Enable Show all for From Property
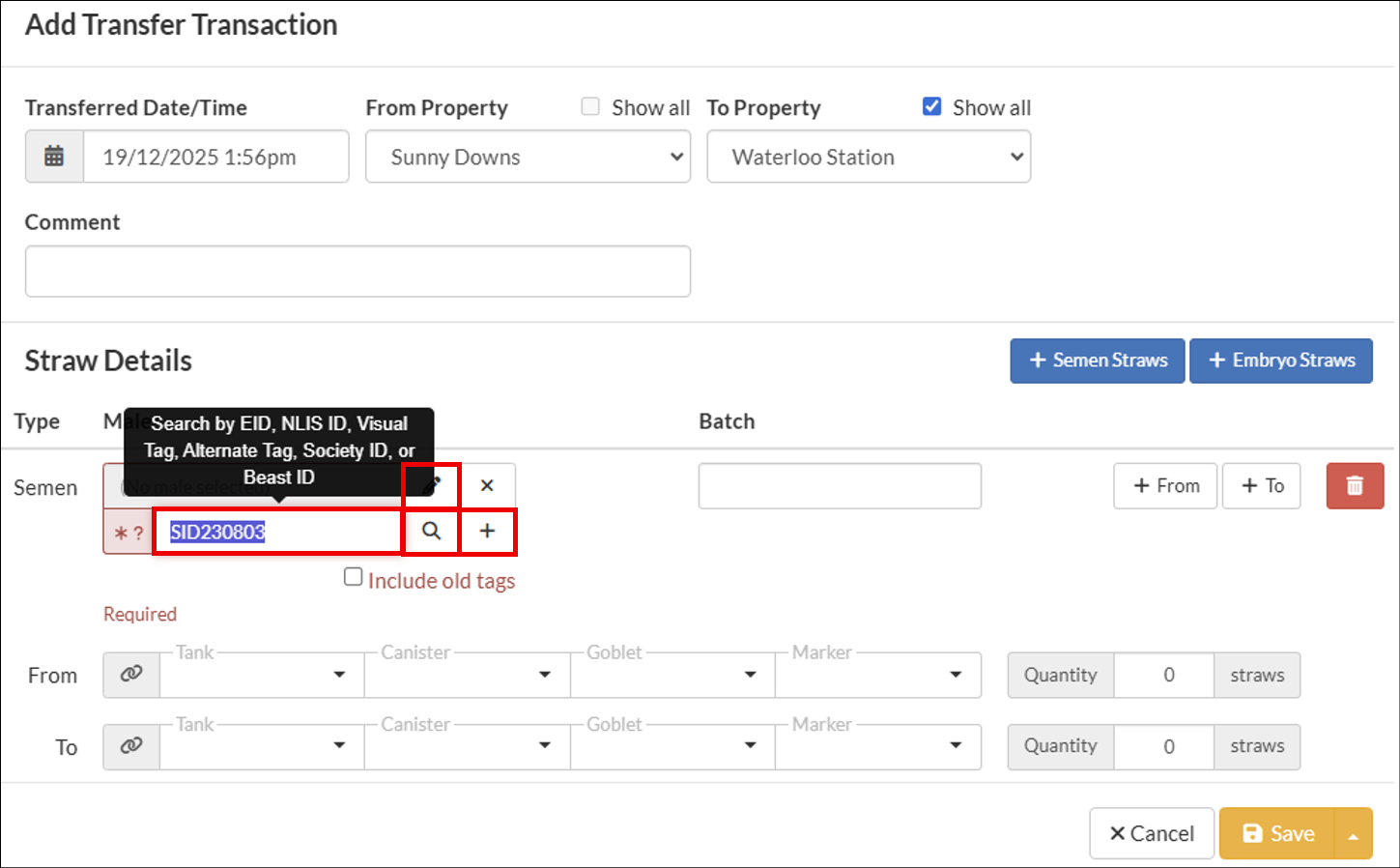This screenshot has height=868, width=1400. tap(590, 106)
